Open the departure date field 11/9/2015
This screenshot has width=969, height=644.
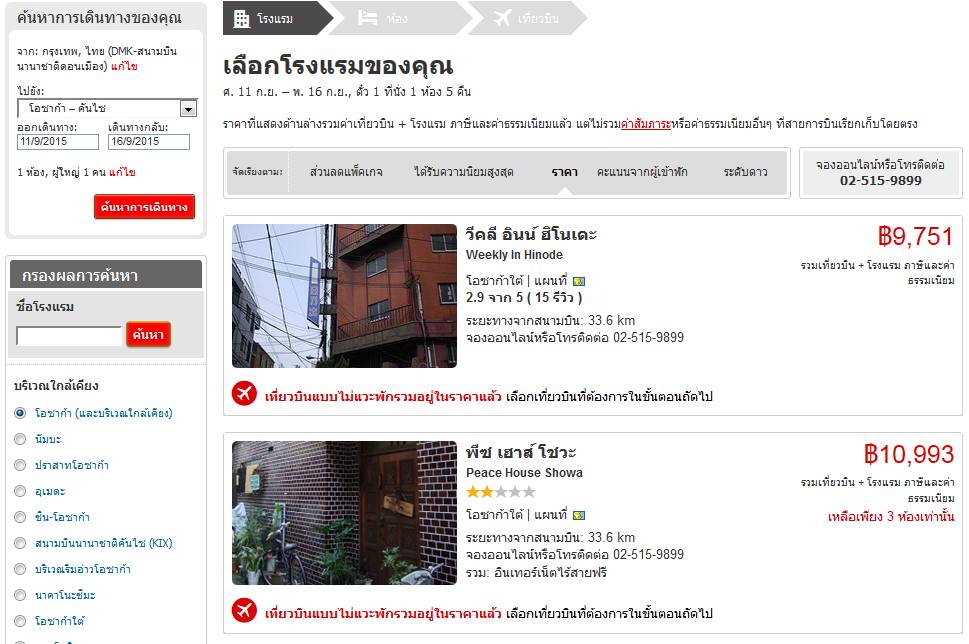57,142
